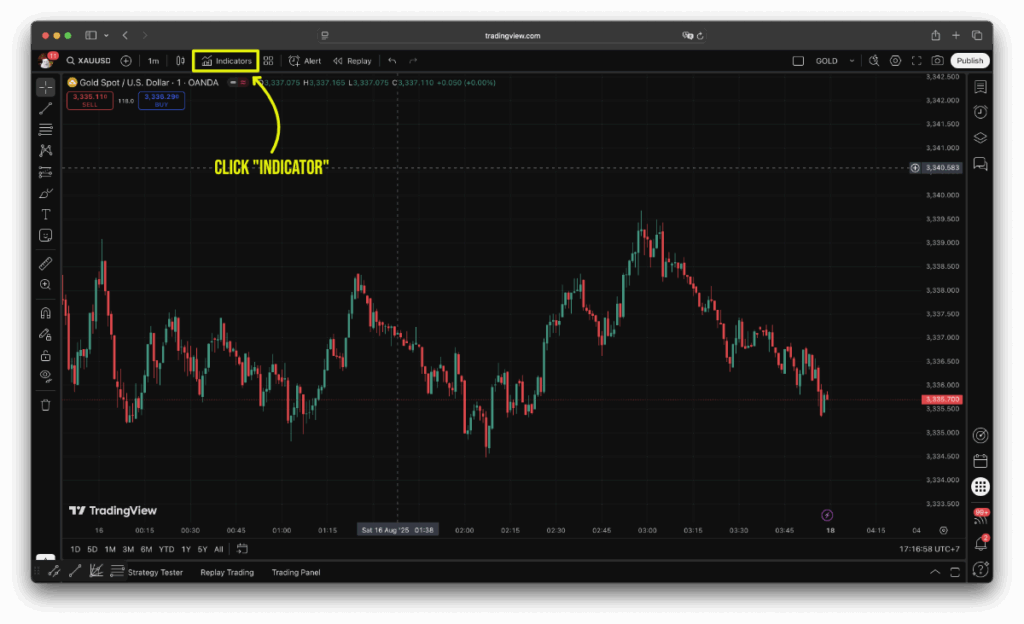The image size is (1024, 624).
Task: Select the trend line drawing tool
Action: 45,108
